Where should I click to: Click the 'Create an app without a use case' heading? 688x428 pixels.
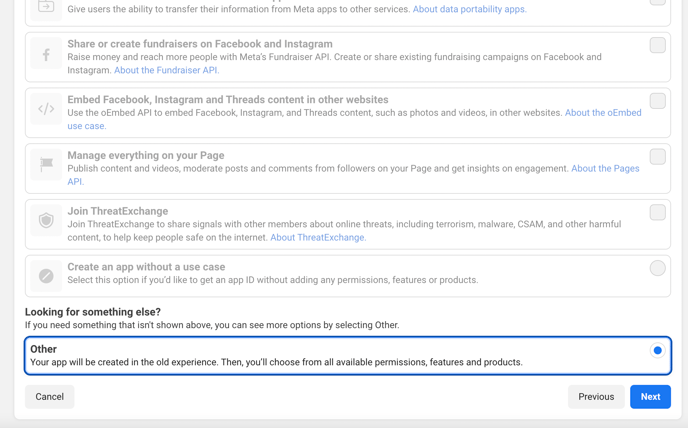146,267
